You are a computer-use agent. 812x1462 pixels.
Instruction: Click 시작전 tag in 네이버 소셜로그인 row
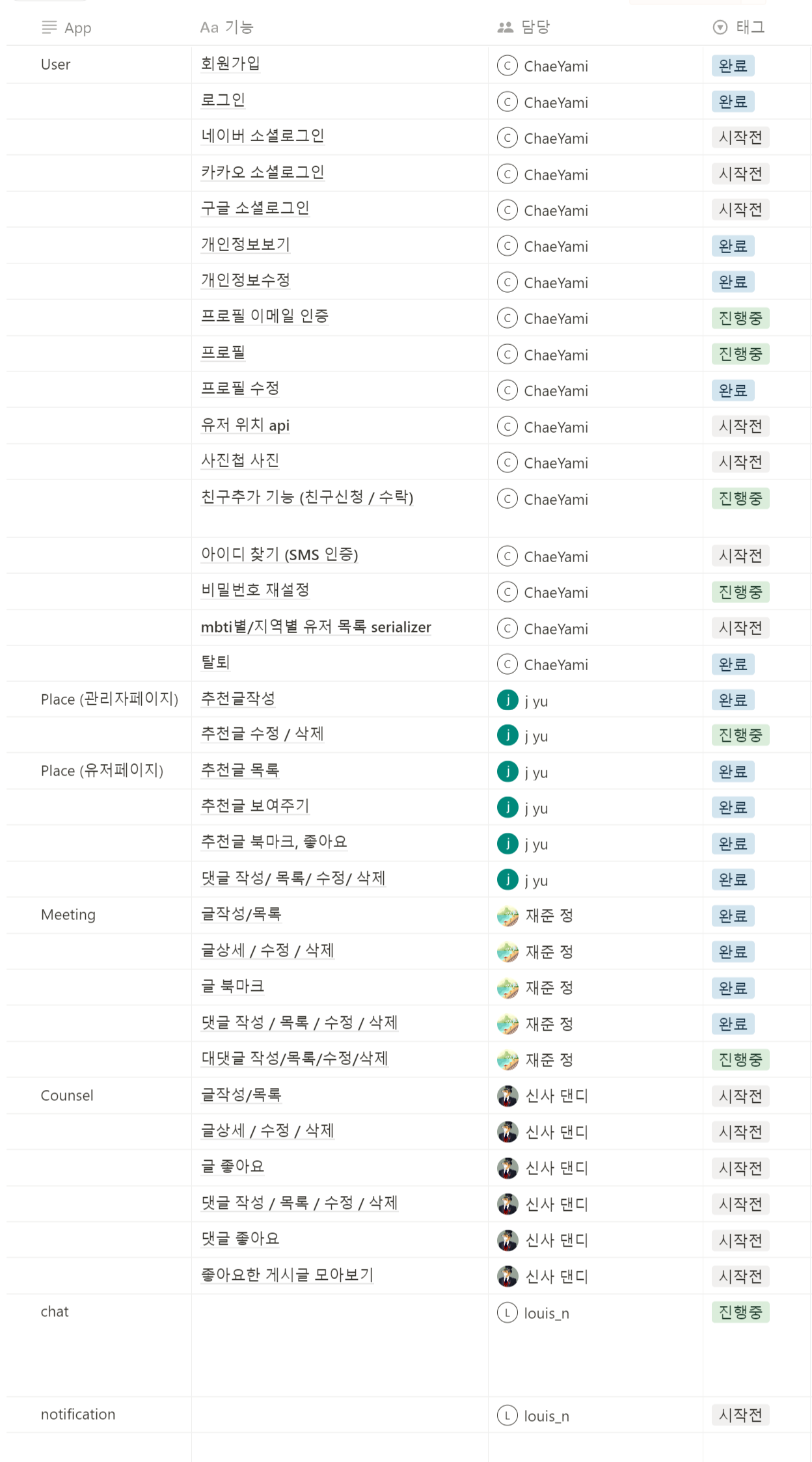740,137
